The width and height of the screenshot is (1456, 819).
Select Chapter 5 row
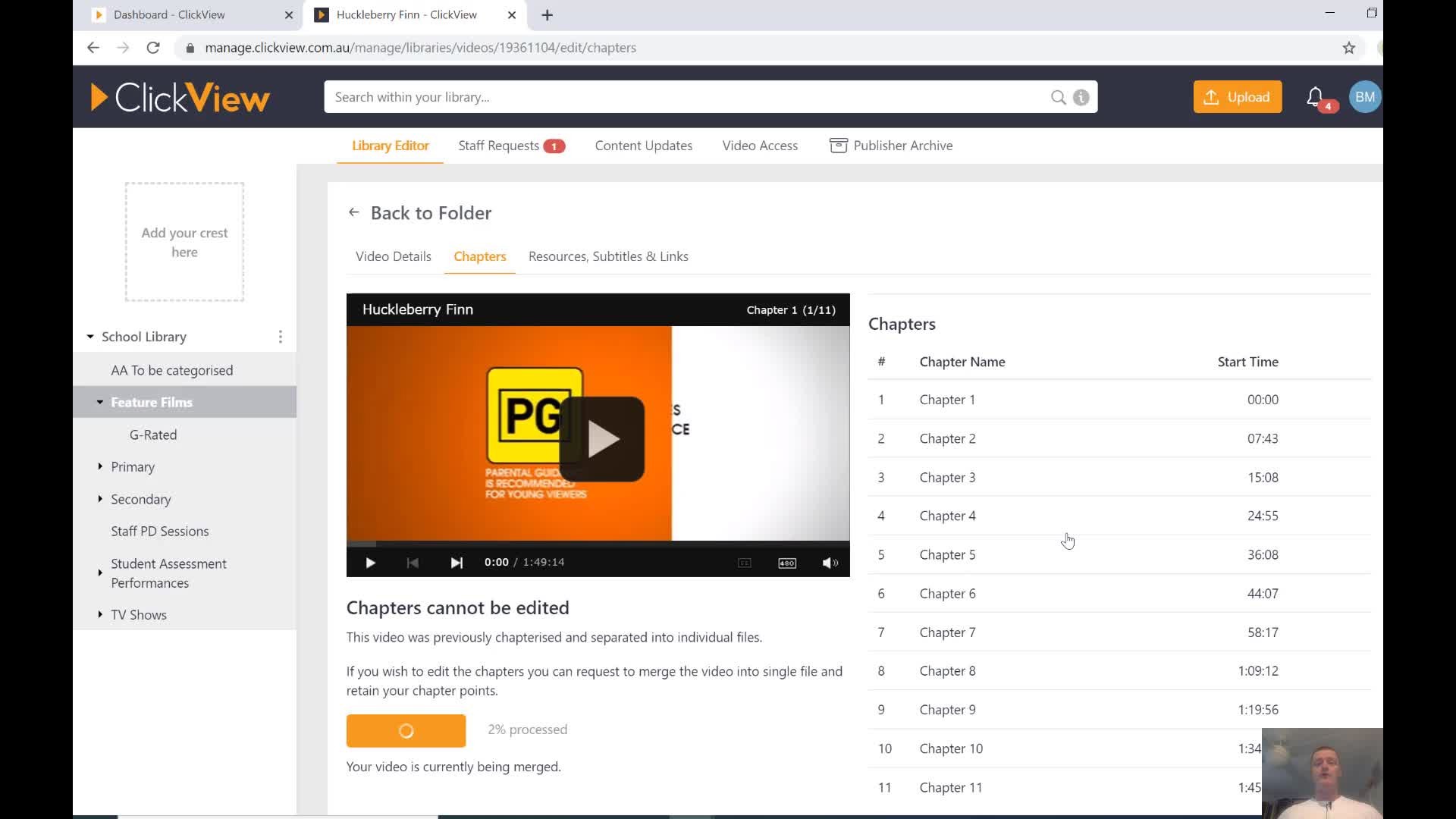point(1119,554)
